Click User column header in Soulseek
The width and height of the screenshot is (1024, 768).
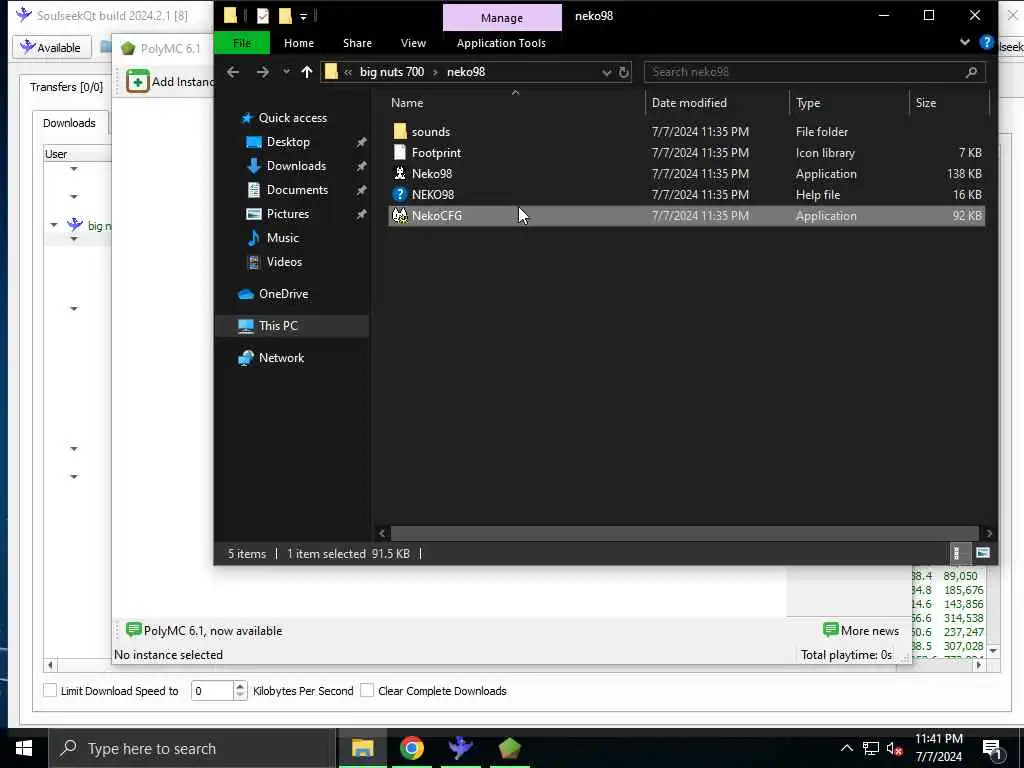click(x=77, y=154)
